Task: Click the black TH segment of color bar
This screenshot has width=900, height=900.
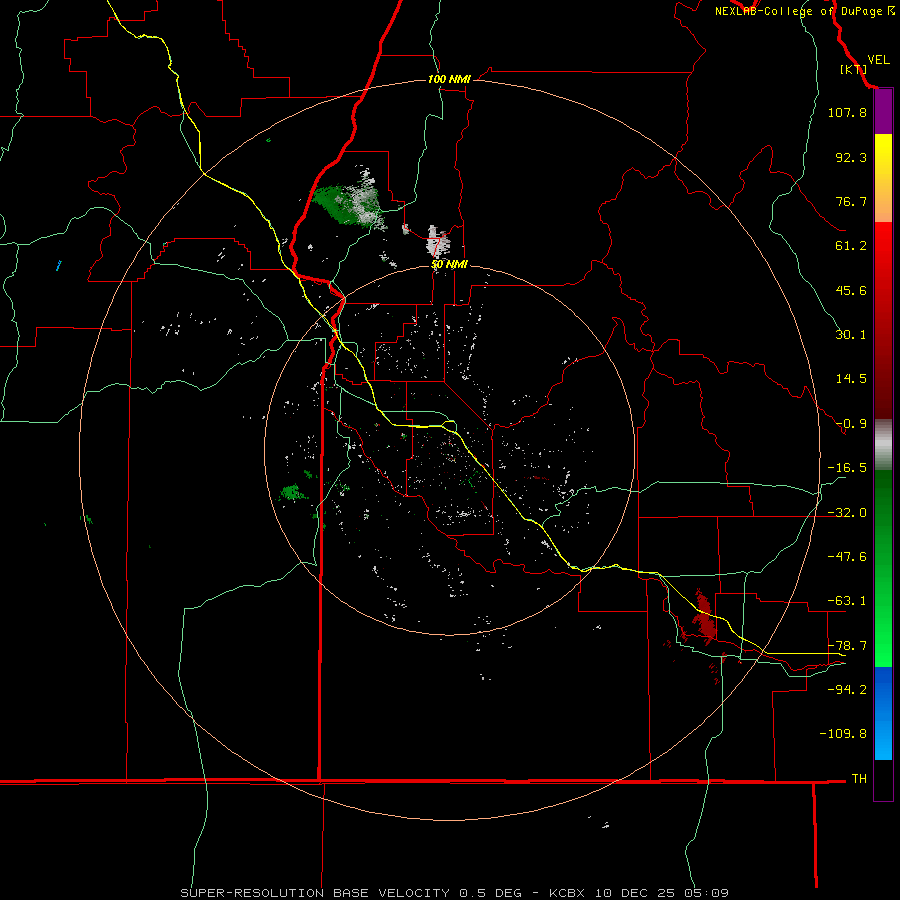Action: point(883,780)
